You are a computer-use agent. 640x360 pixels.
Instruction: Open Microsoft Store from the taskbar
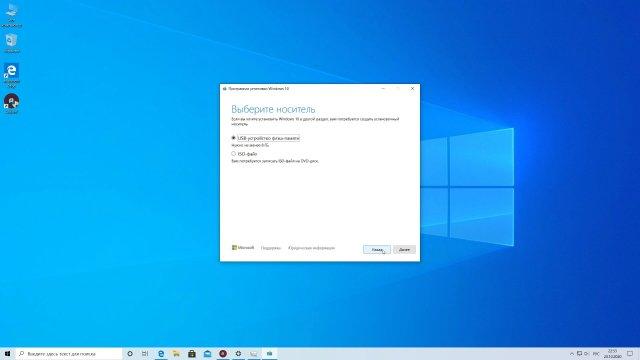point(192,353)
